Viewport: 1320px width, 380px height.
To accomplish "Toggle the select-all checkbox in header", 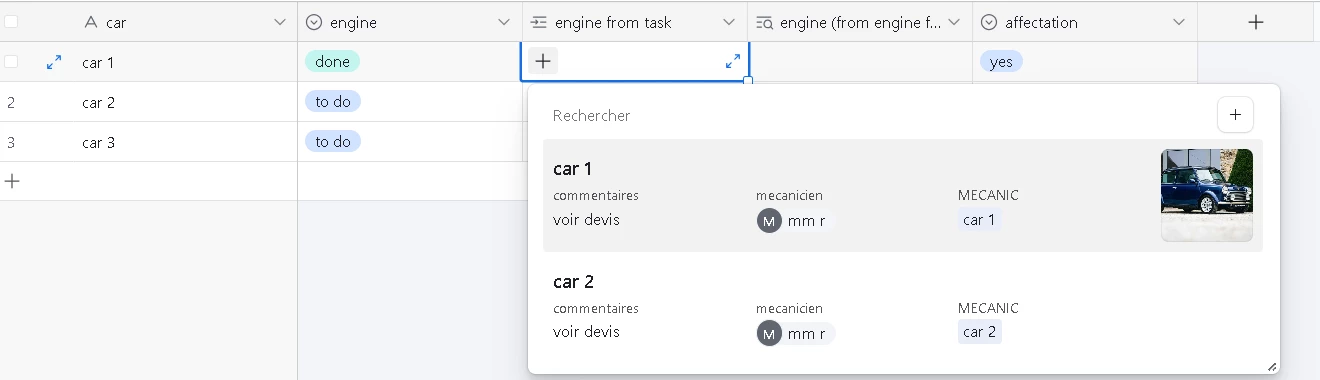I will [x=11, y=21].
